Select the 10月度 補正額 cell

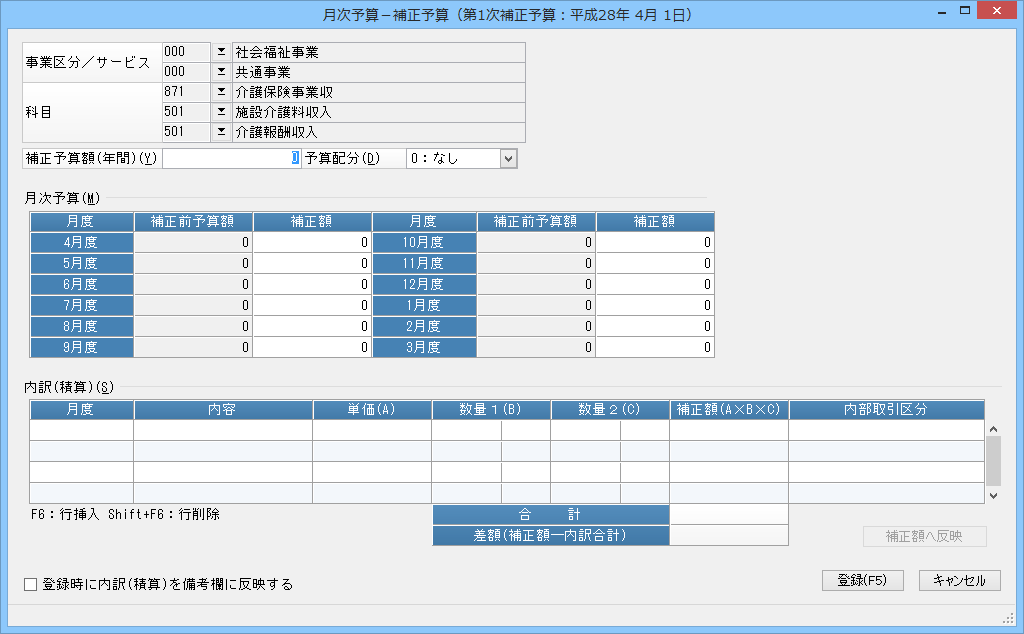(655, 242)
